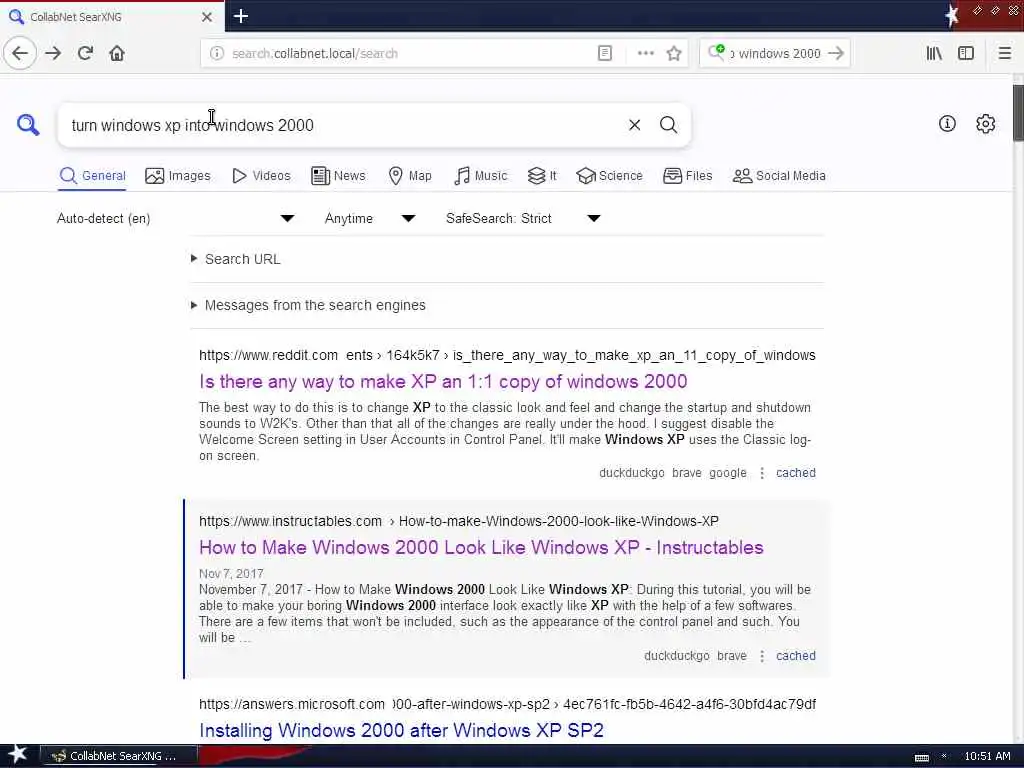The height and width of the screenshot is (768, 1024).
Task: Open the Auto-detect (en) language dropdown
Action: coord(176,218)
